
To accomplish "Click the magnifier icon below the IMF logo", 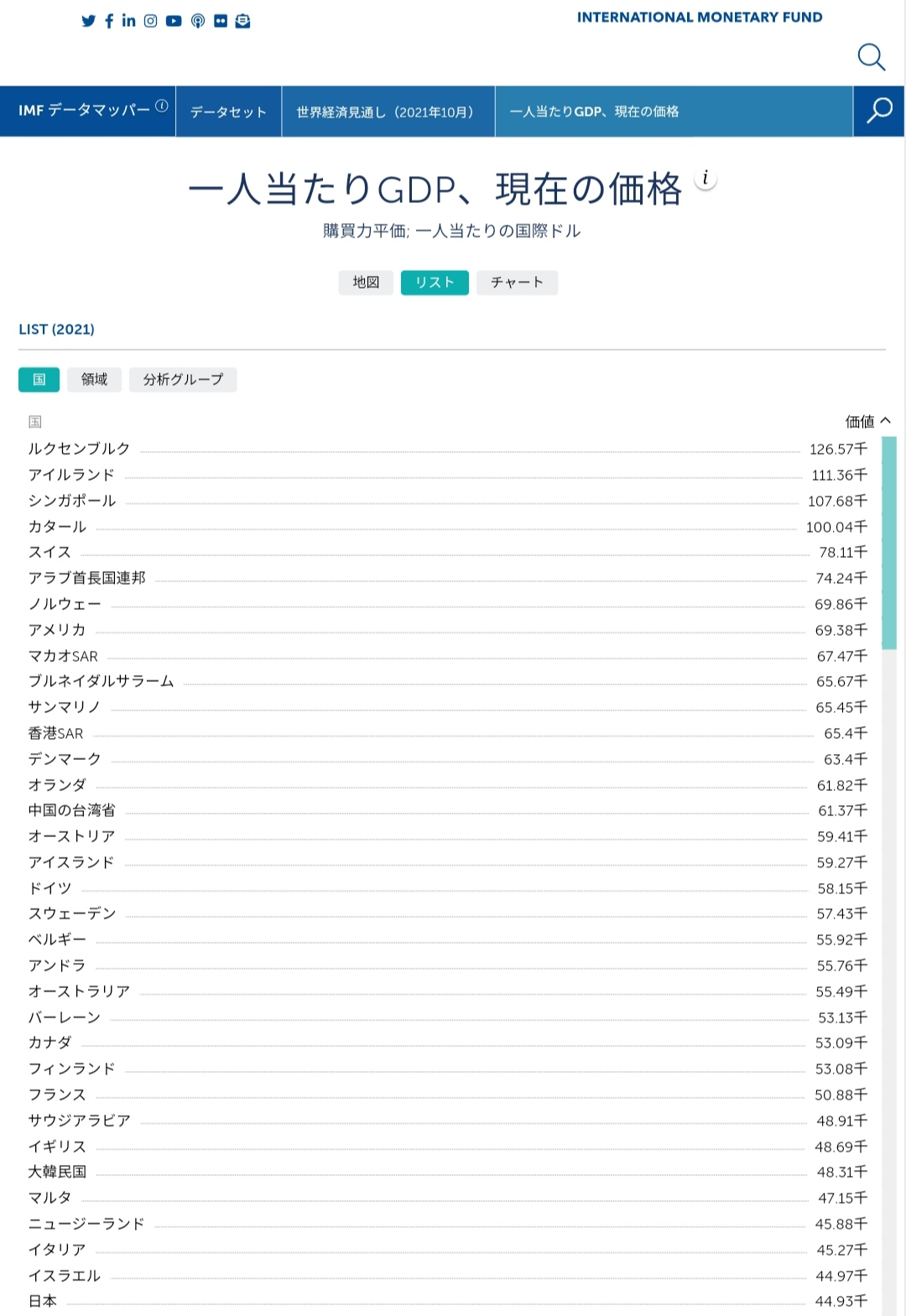I will 871,57.
